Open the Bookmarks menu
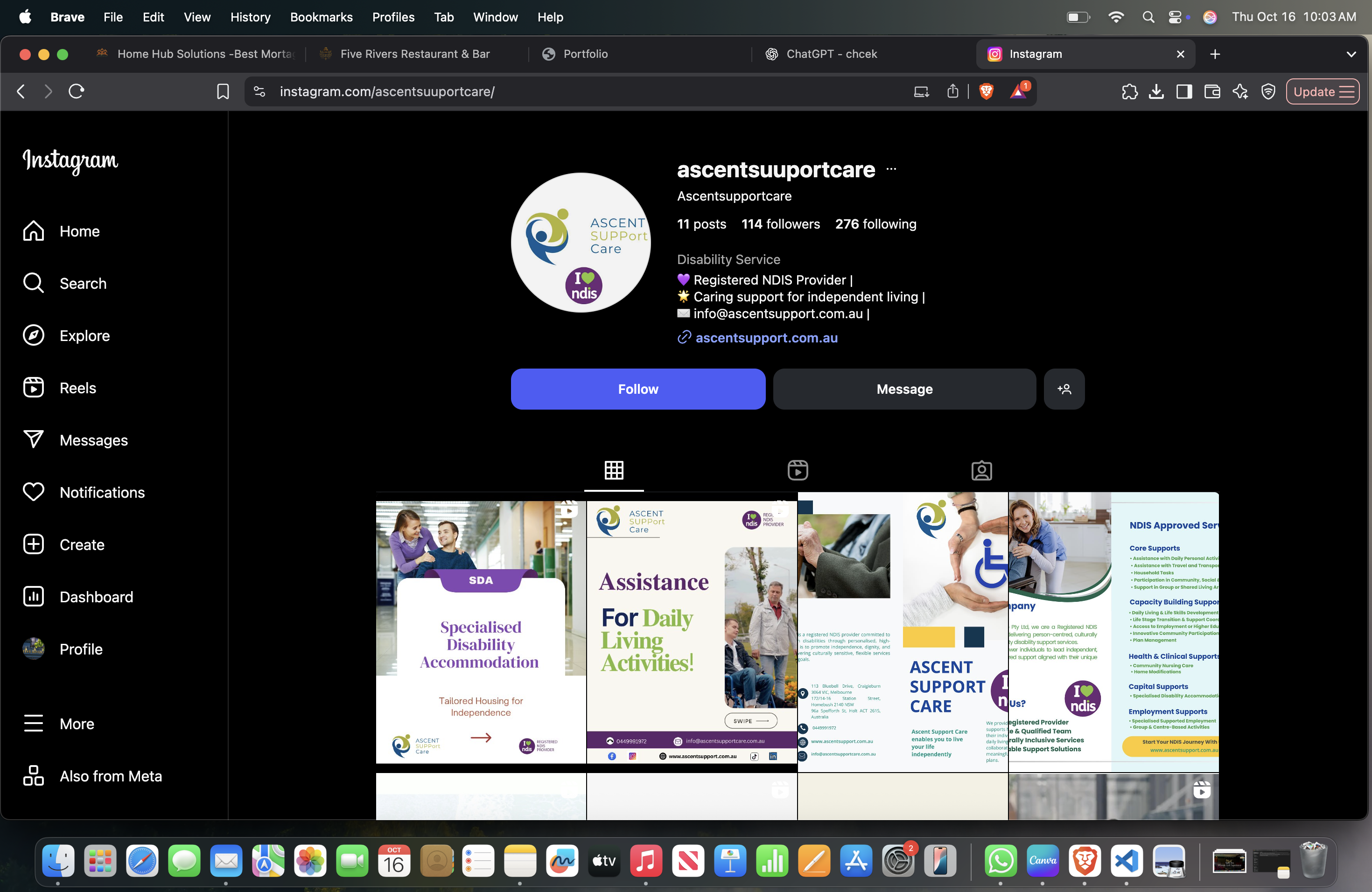 [x=321, y=17]
